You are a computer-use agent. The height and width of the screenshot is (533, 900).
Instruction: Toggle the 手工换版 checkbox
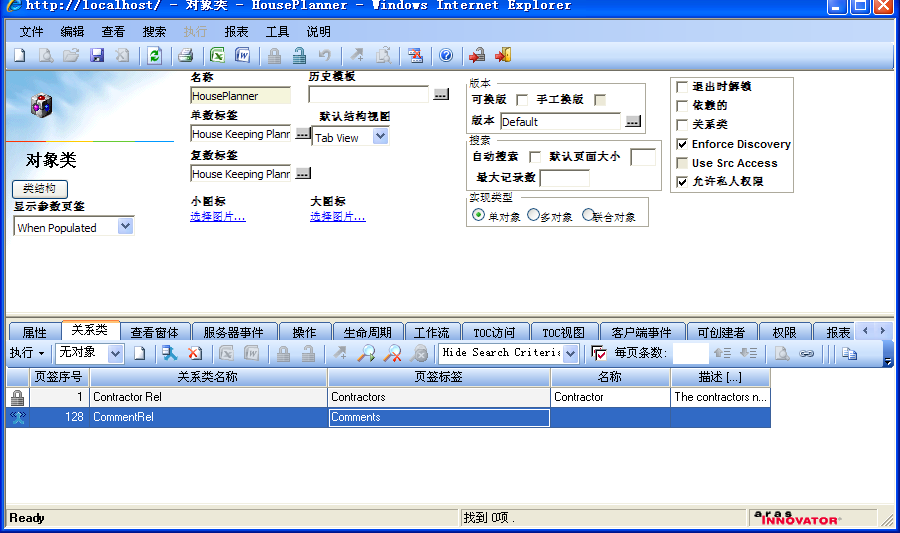[600, 100]
